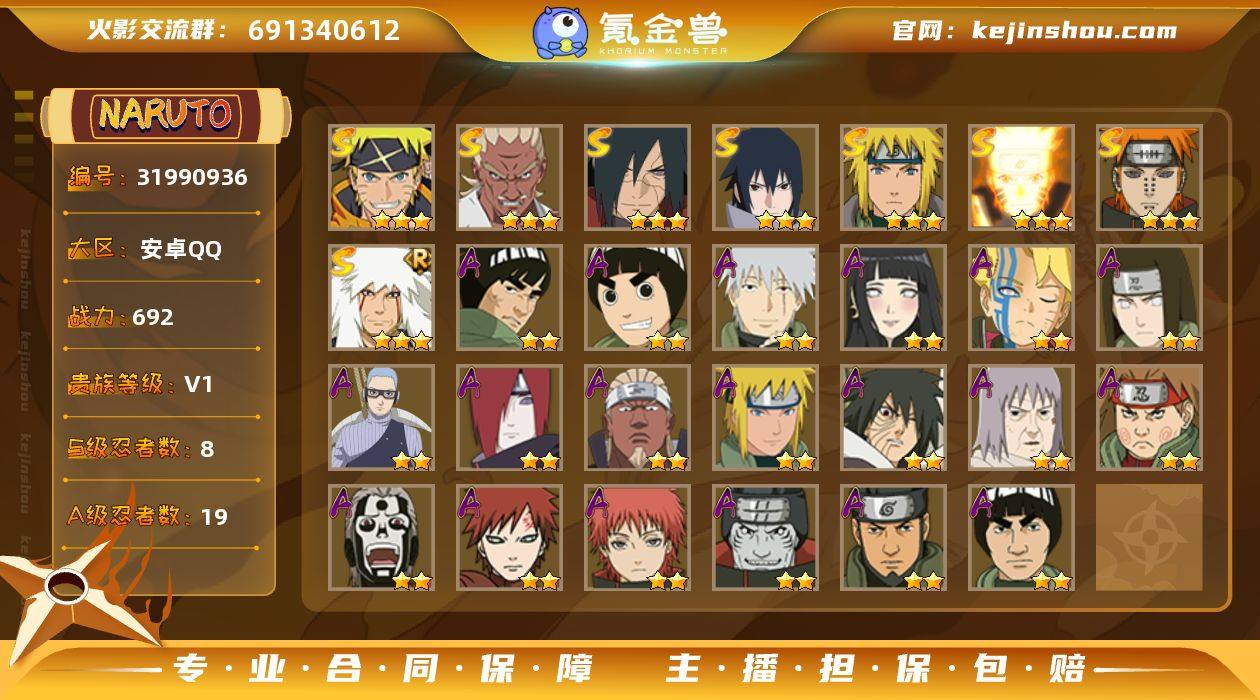Select the A-rank Boruto portrait with blue markings
This screenshot has width=1260, height=700.
coord(1021,298)
